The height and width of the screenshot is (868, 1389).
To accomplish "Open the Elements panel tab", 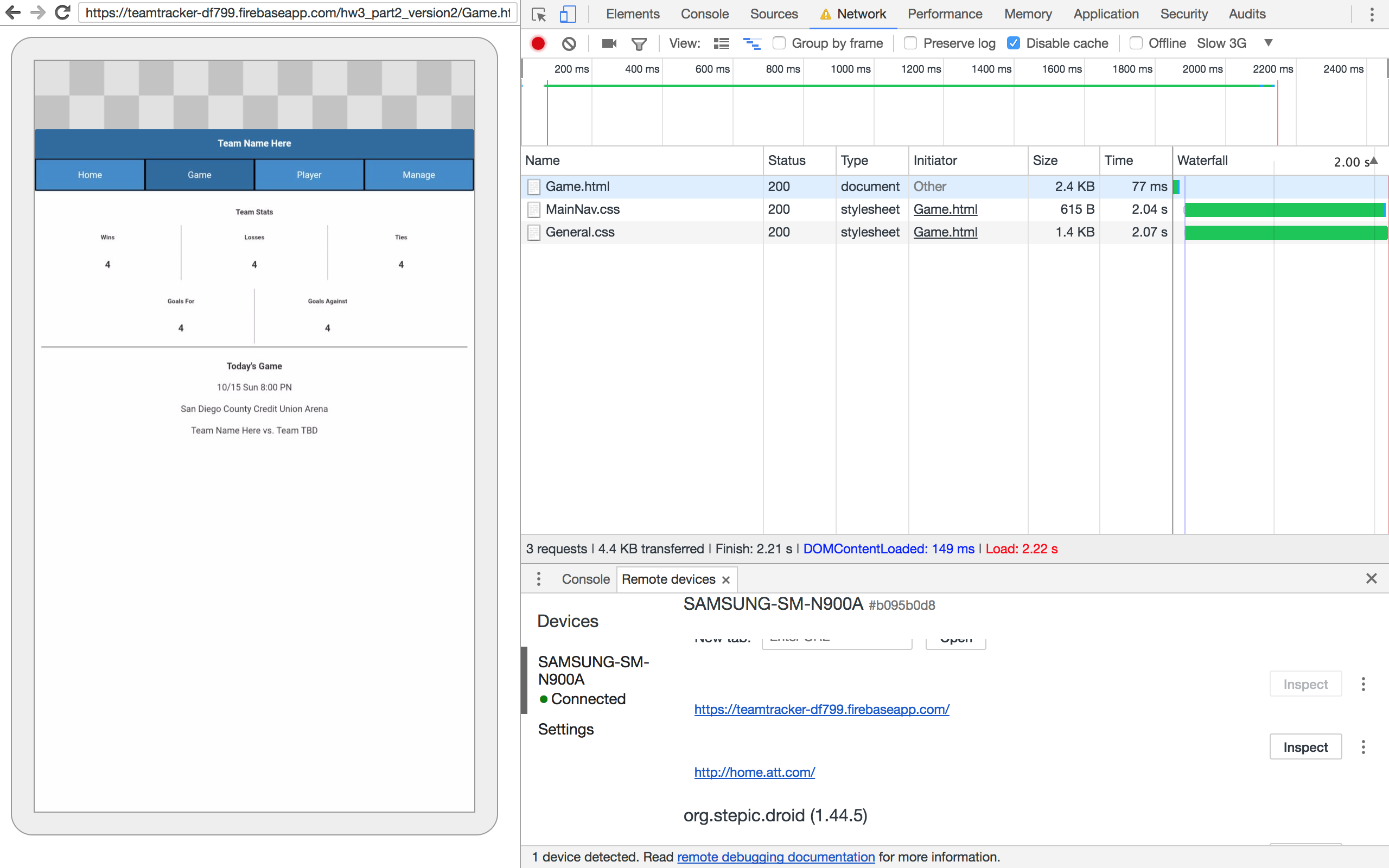I will pos(633,14).
